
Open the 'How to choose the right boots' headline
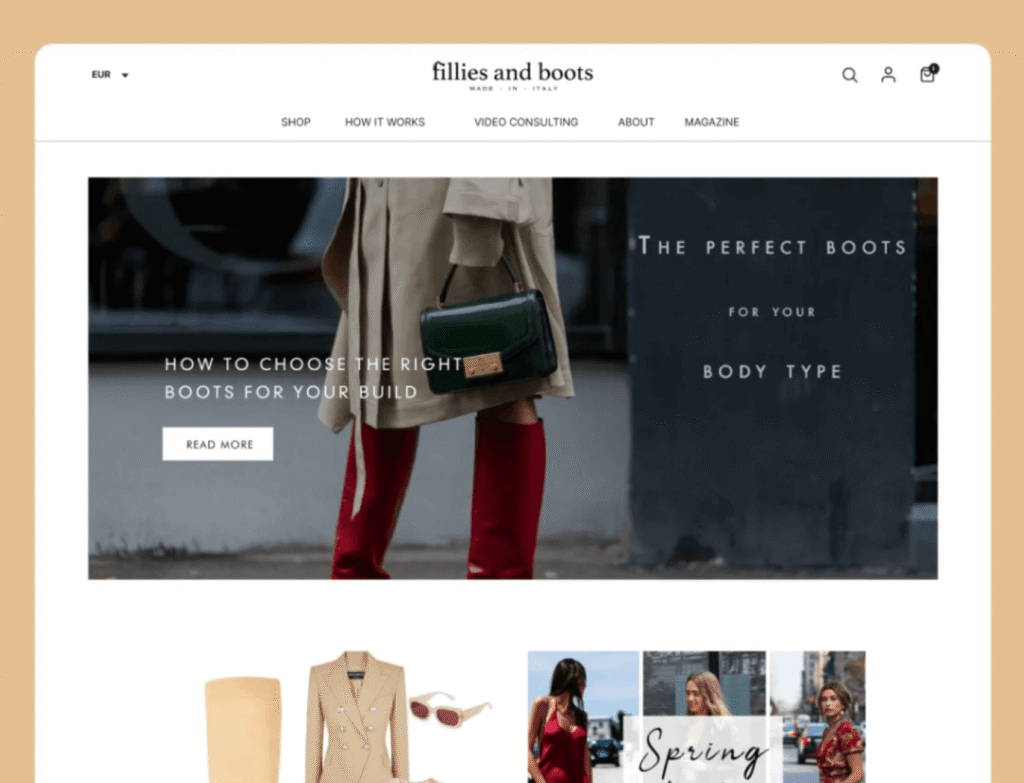(x=313, y=378)
